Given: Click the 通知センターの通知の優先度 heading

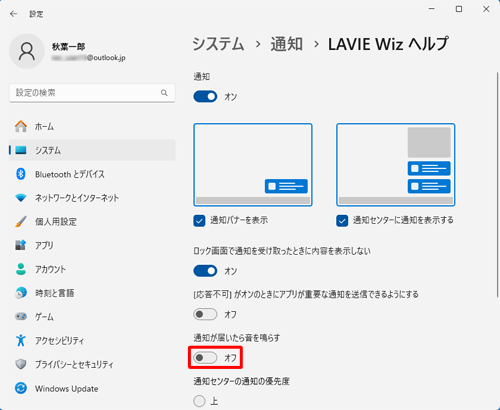Looking at the screenshot, I should (x=241, y=381).
